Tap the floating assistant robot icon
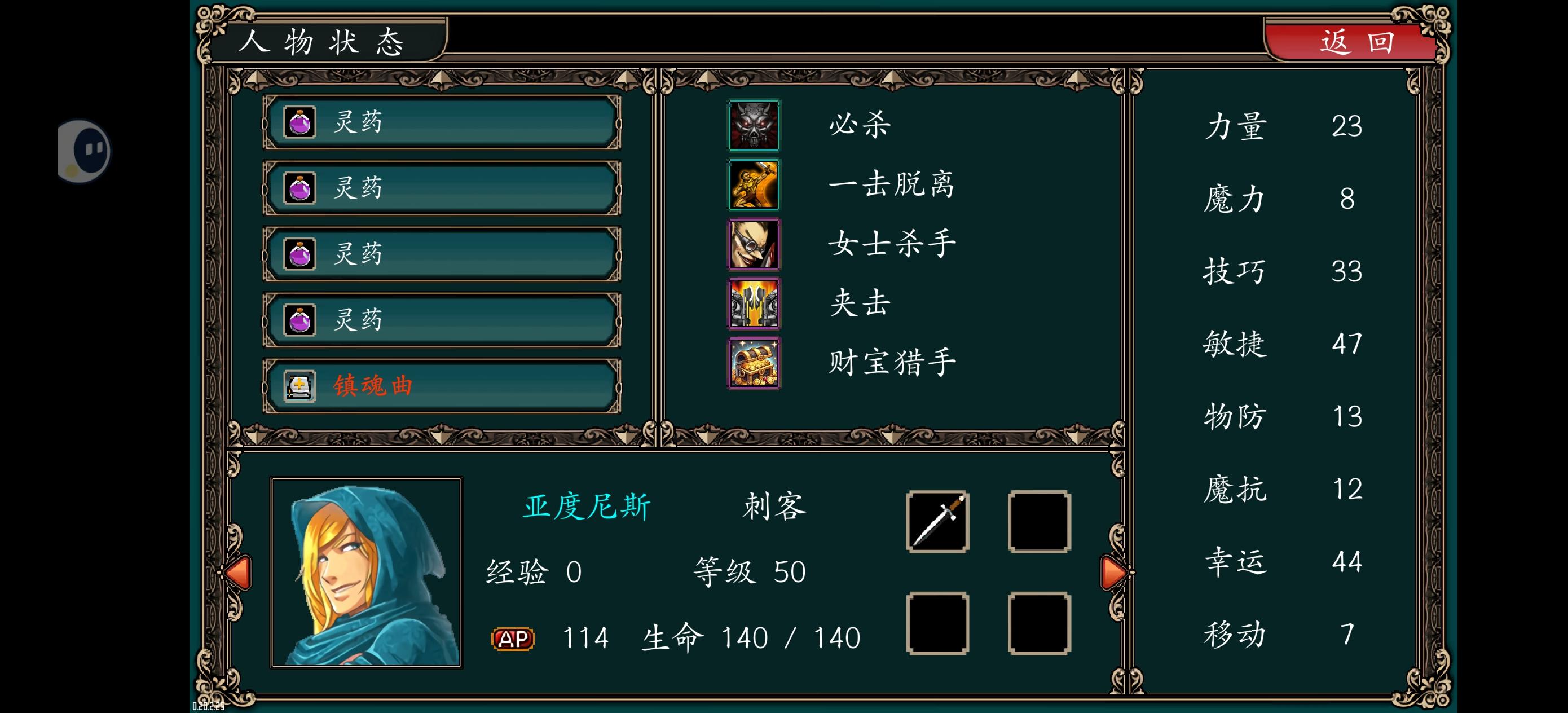 tap(84, 151)
